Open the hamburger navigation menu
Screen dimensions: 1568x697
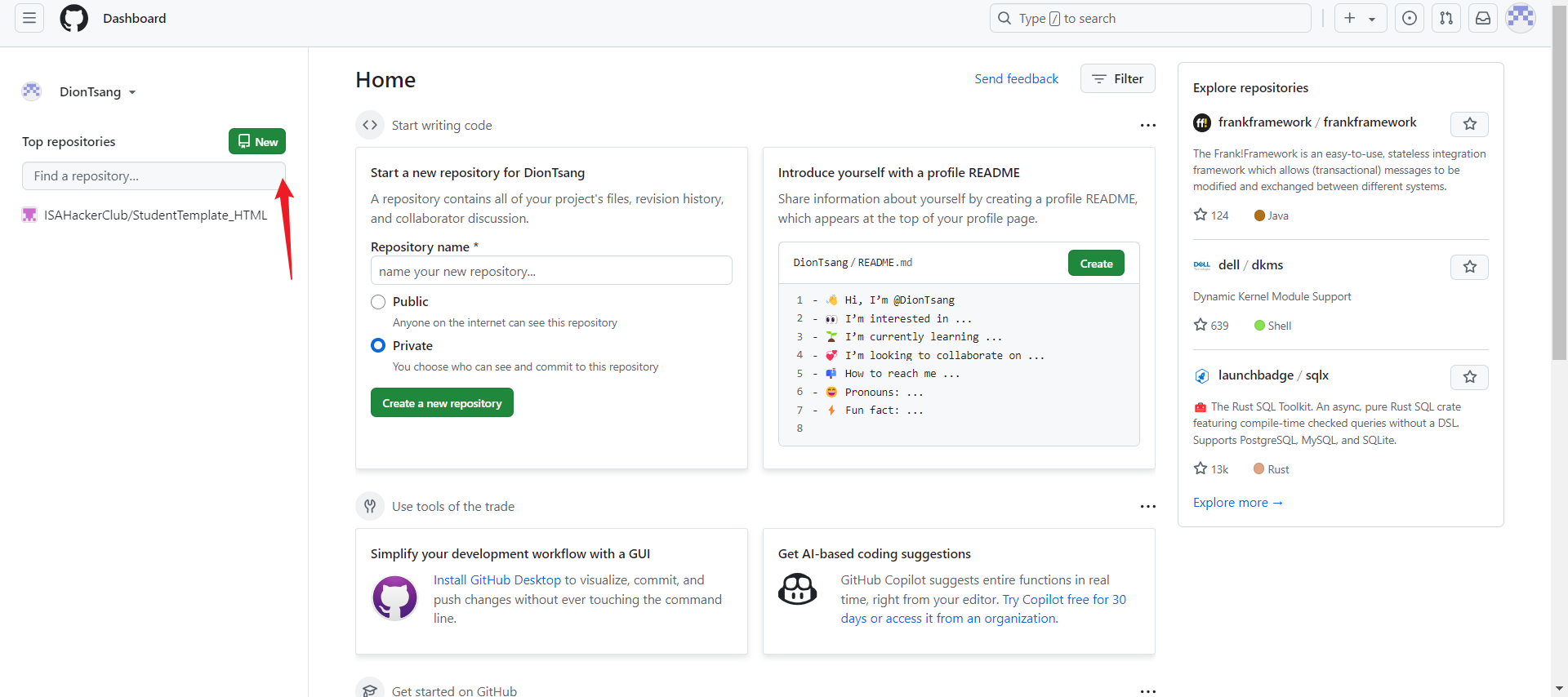(29, 18)
